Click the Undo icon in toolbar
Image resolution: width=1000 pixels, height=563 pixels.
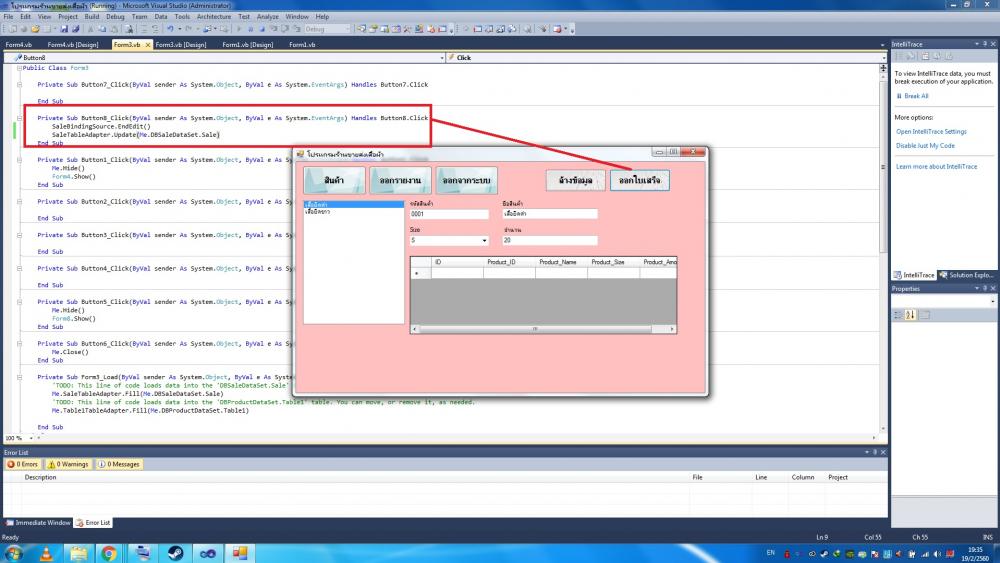pyautogui.click(x=170, y=29)
